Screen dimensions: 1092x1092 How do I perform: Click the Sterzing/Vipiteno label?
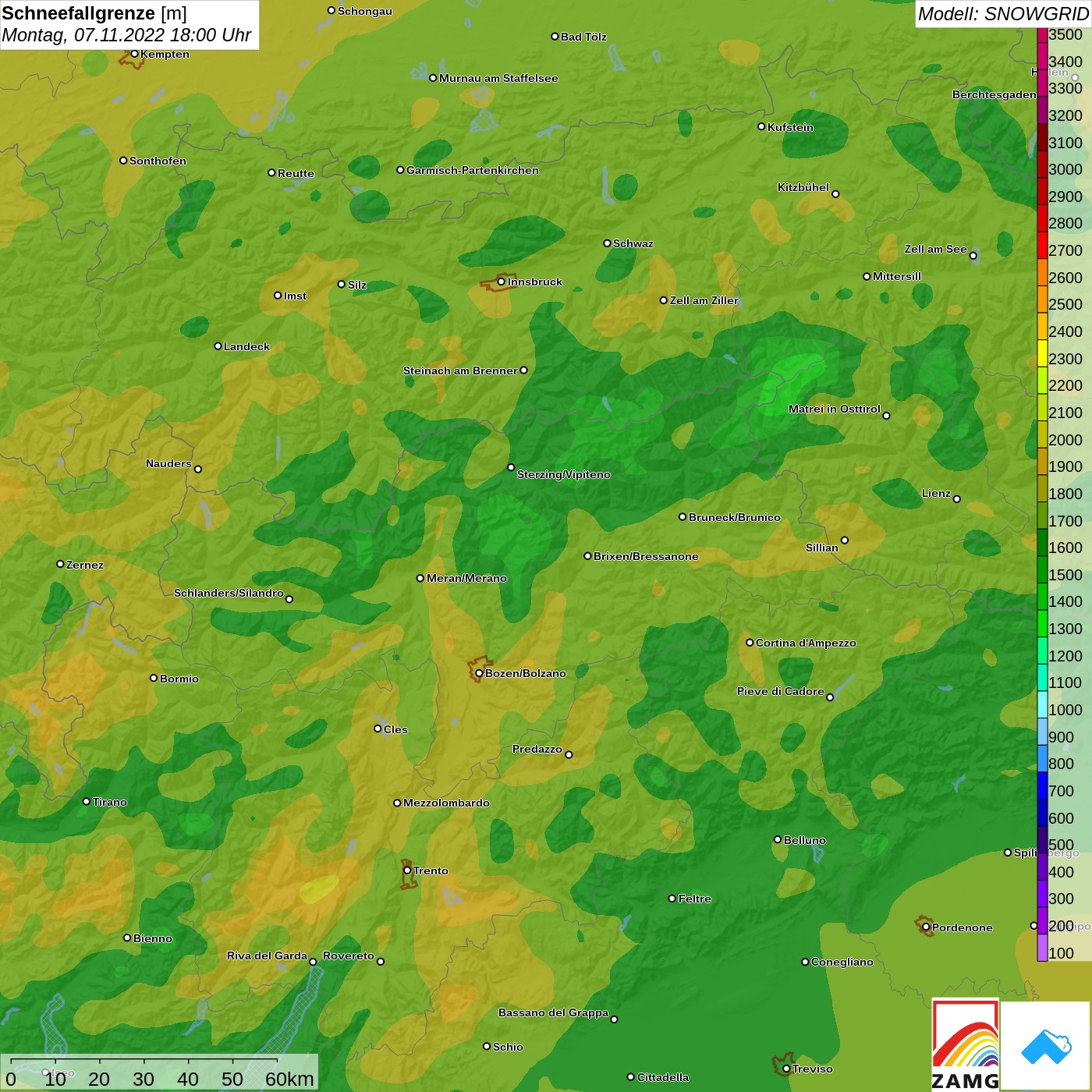[x=564, y=474]
